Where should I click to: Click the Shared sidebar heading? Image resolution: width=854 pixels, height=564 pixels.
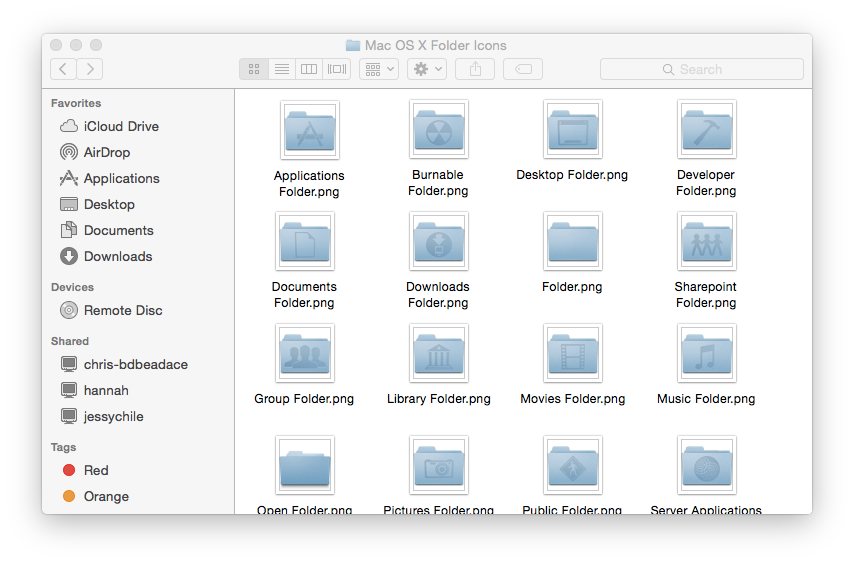pos(70,341)
